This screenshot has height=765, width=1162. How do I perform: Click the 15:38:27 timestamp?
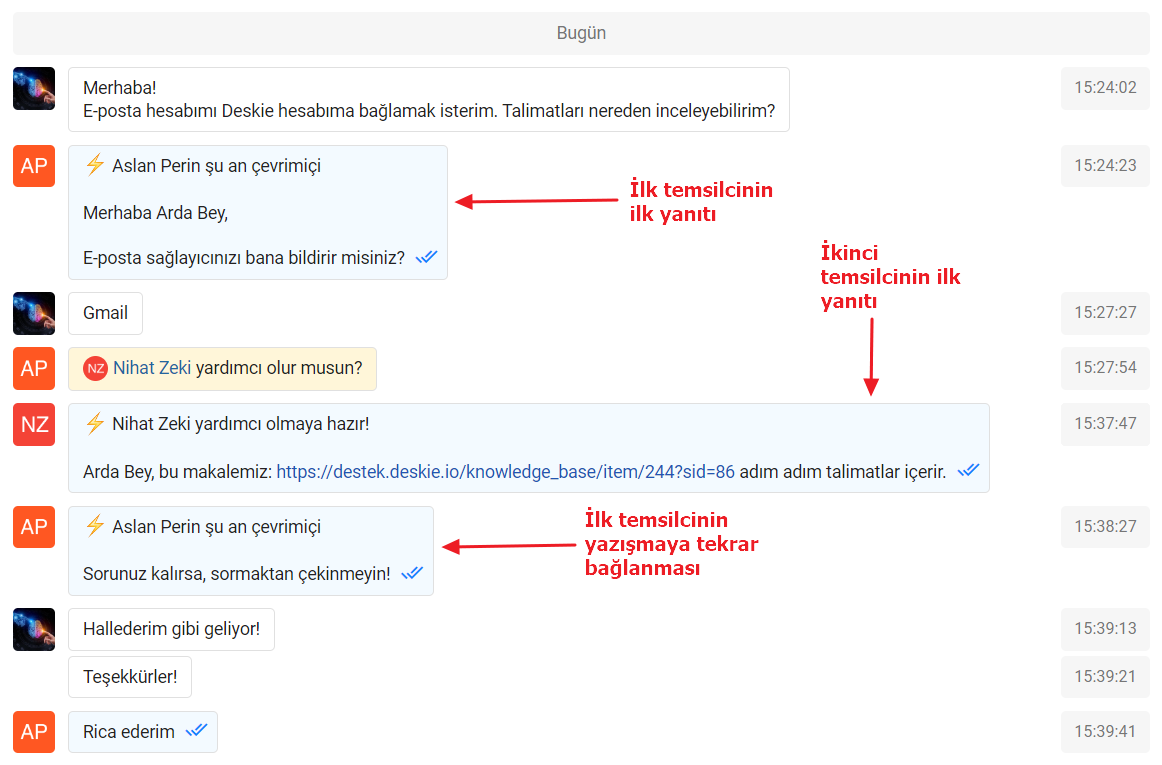click(x=1105, y=527)
